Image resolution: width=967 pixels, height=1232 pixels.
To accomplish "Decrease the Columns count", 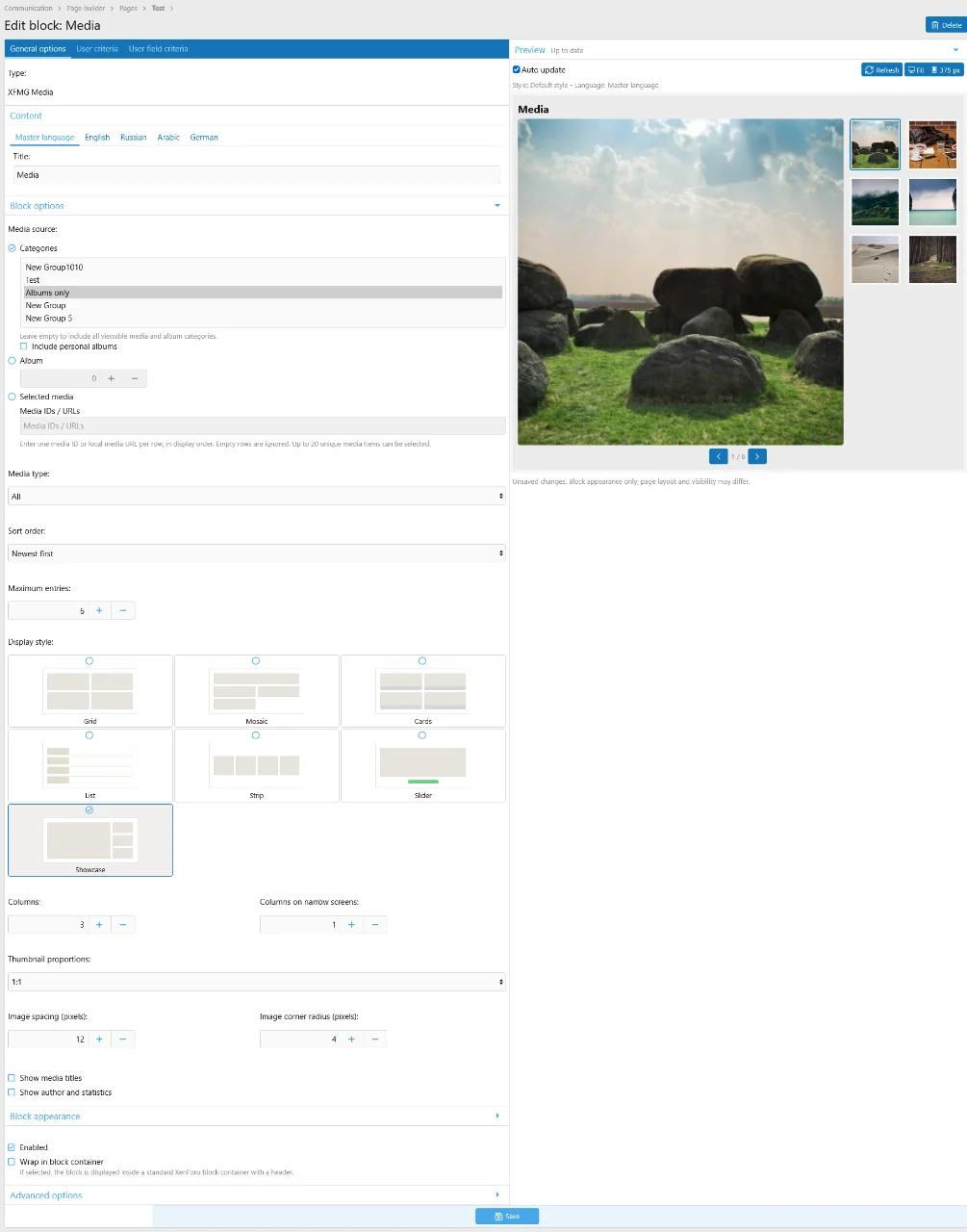I will (123, 925).
